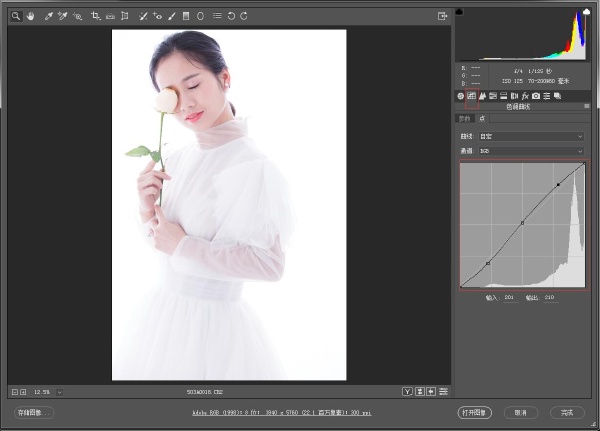Screen dimensions: 600x431
Task: Toggle shadow clipping warning in histogram
Action: point(459,11)
